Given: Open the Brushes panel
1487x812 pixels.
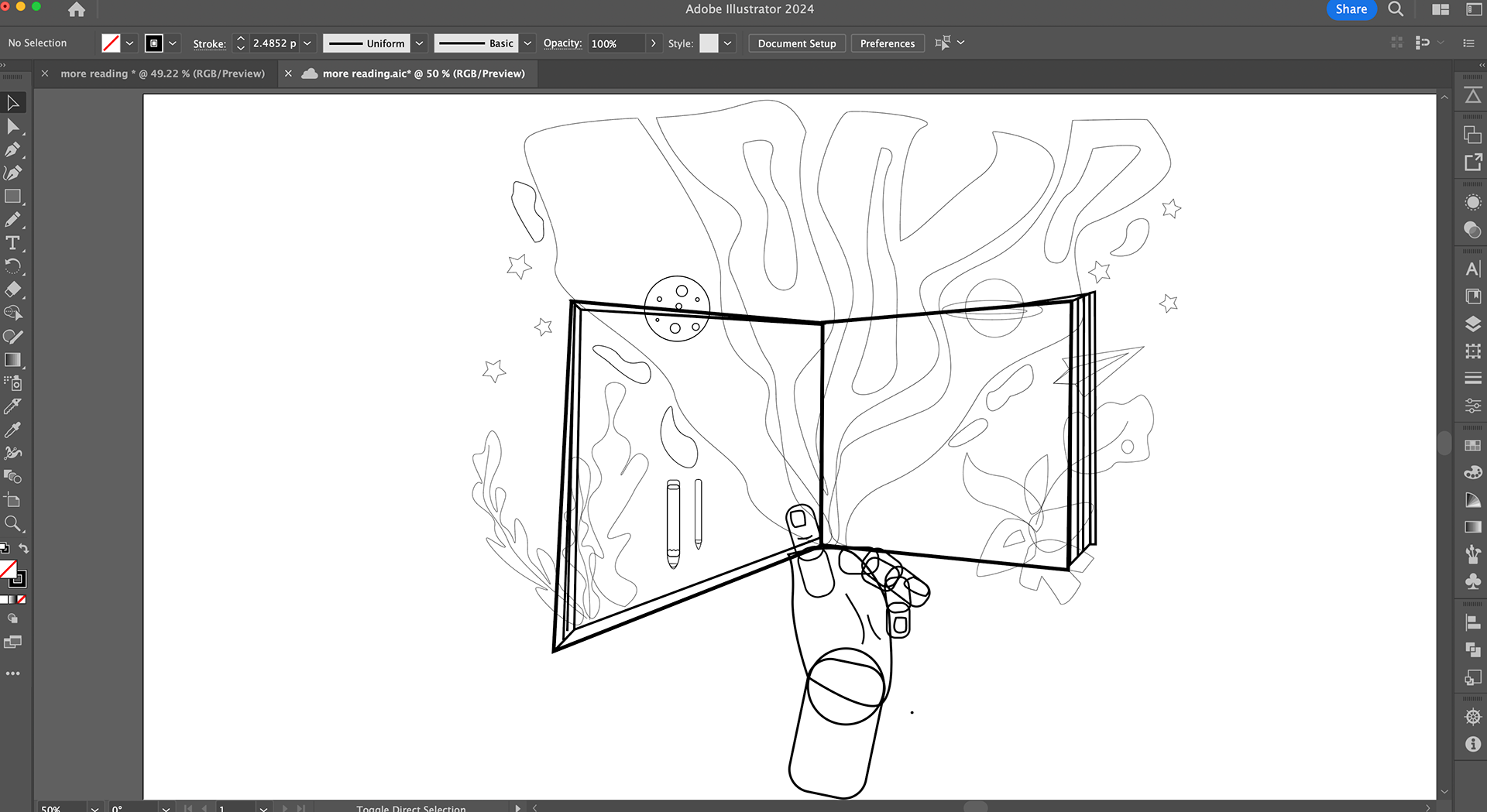Looking at the screenshot, I should [x=1473, y=553].
